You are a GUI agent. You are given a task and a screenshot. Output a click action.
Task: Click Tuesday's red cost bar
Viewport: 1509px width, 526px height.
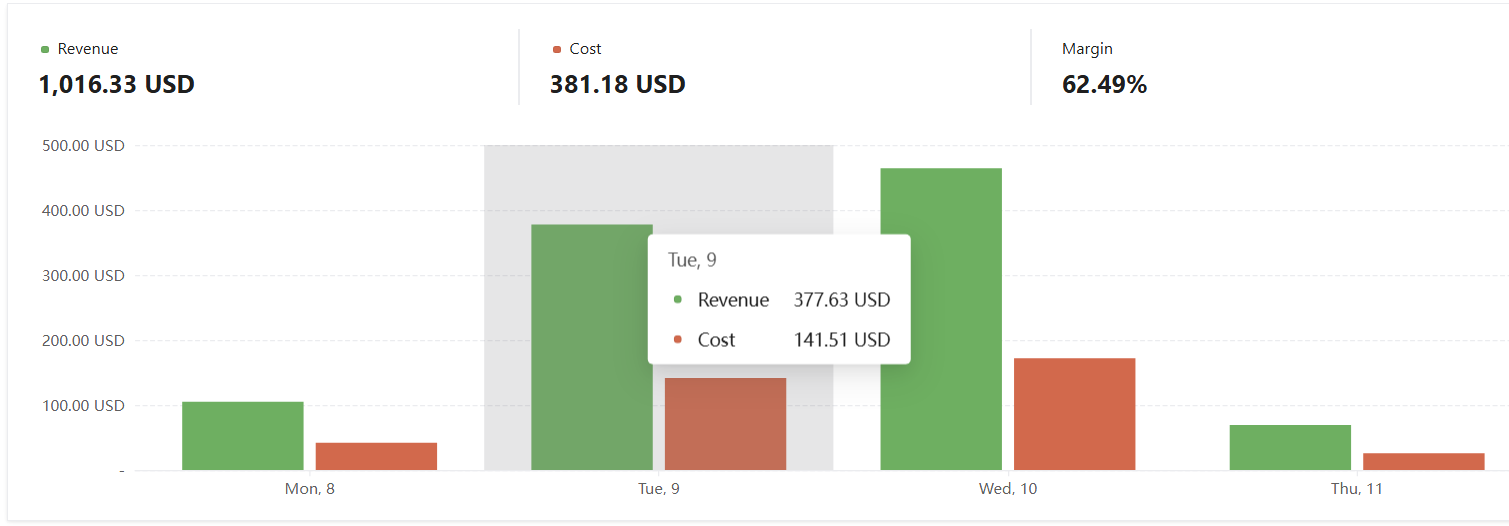pos(725,424)
